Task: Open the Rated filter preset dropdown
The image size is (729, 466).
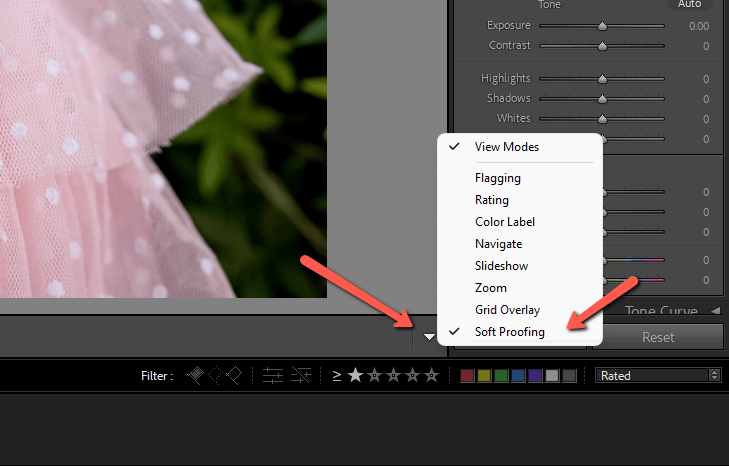Action: [x=658, y=375]
